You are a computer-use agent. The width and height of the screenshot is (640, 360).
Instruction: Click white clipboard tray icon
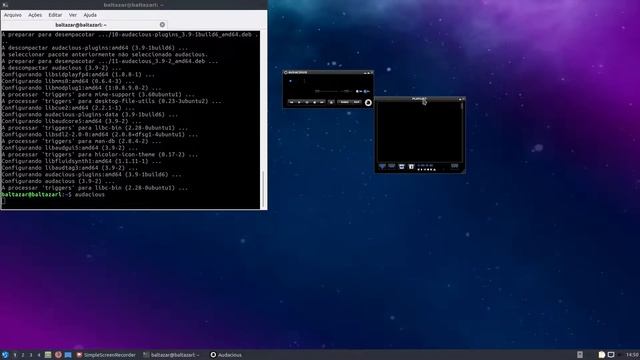[602, 355]
